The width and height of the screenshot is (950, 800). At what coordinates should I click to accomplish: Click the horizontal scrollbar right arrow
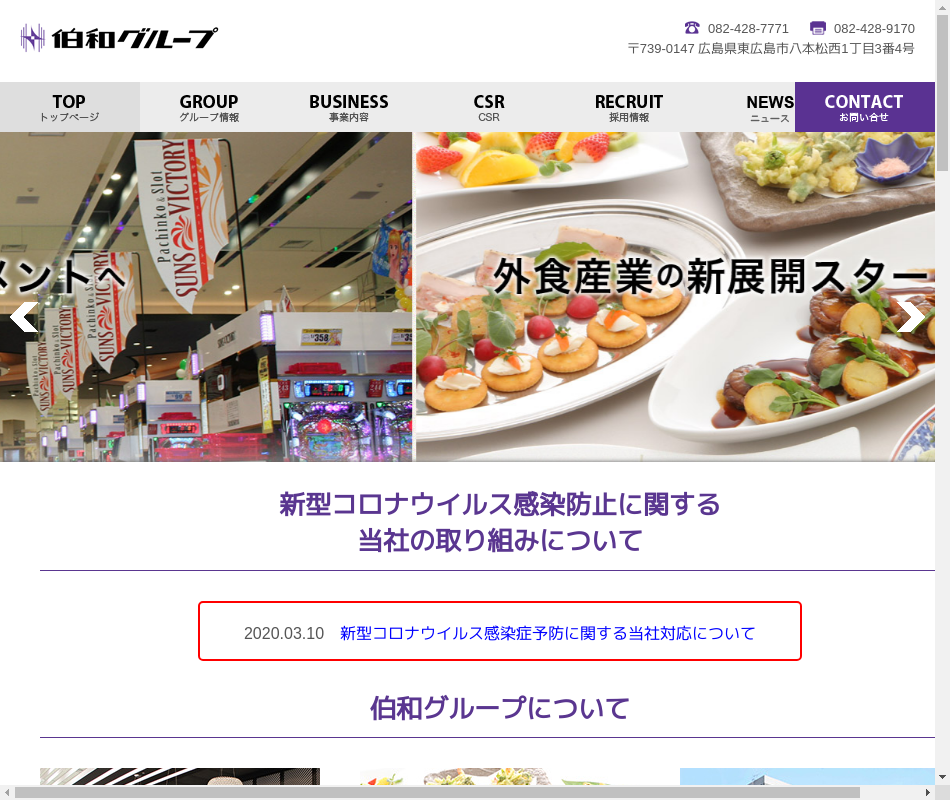[x=927, y=792]
